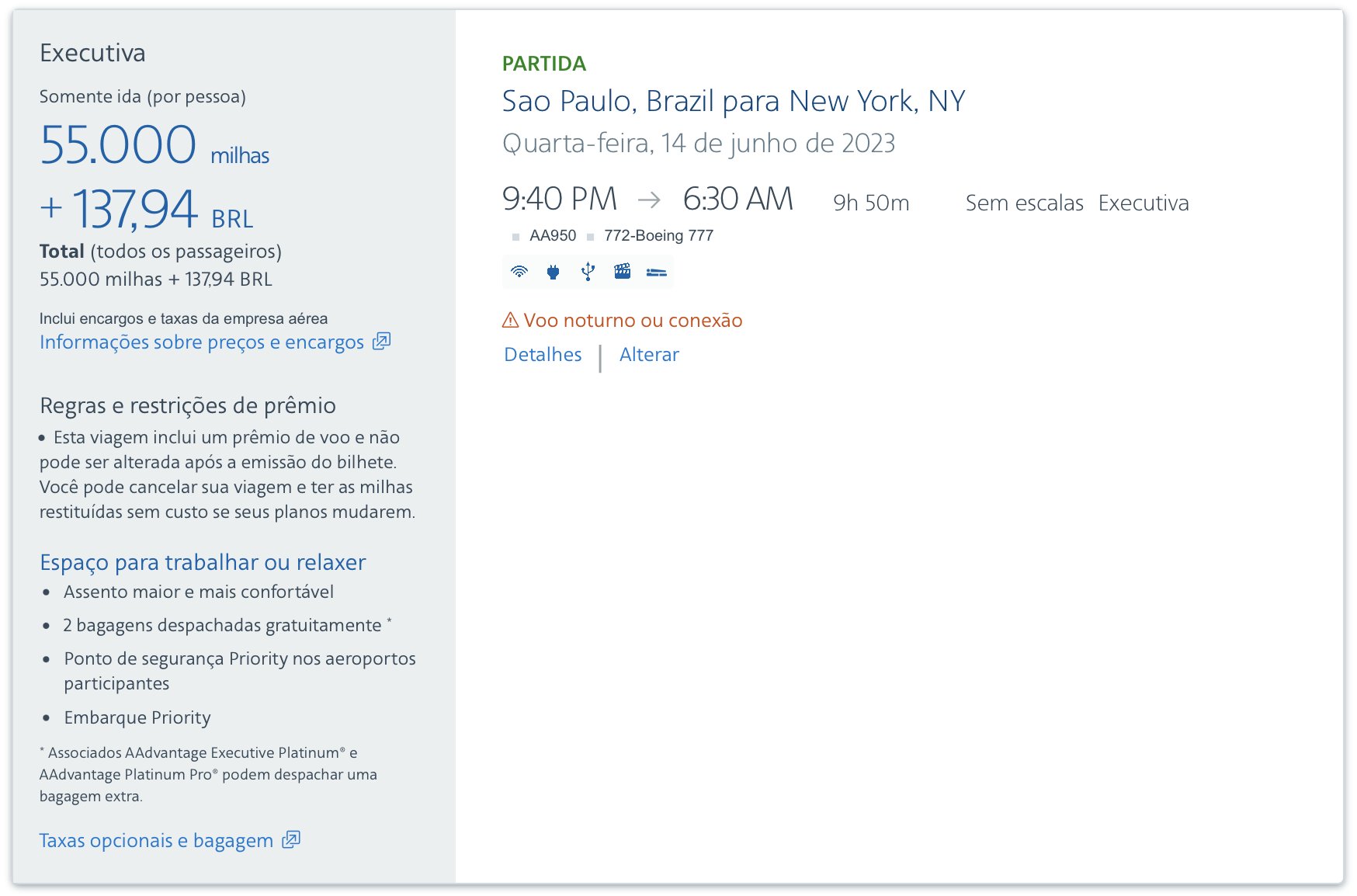Click the Sem escalas label
This screenshot has height=896, width=1357.
(1024, 203)
